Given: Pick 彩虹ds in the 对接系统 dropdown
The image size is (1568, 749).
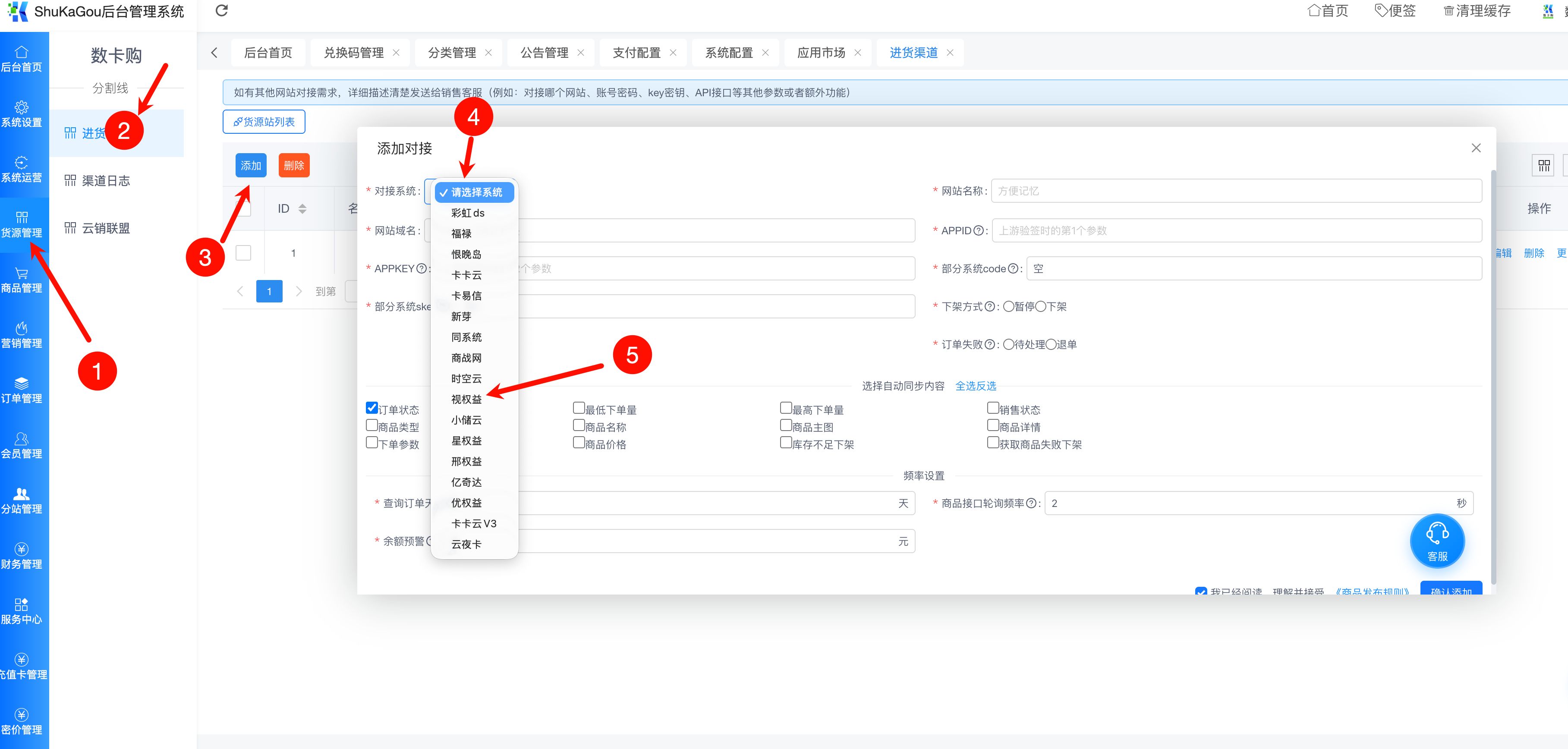Looking at the screenshot, I should coord(467,213).
